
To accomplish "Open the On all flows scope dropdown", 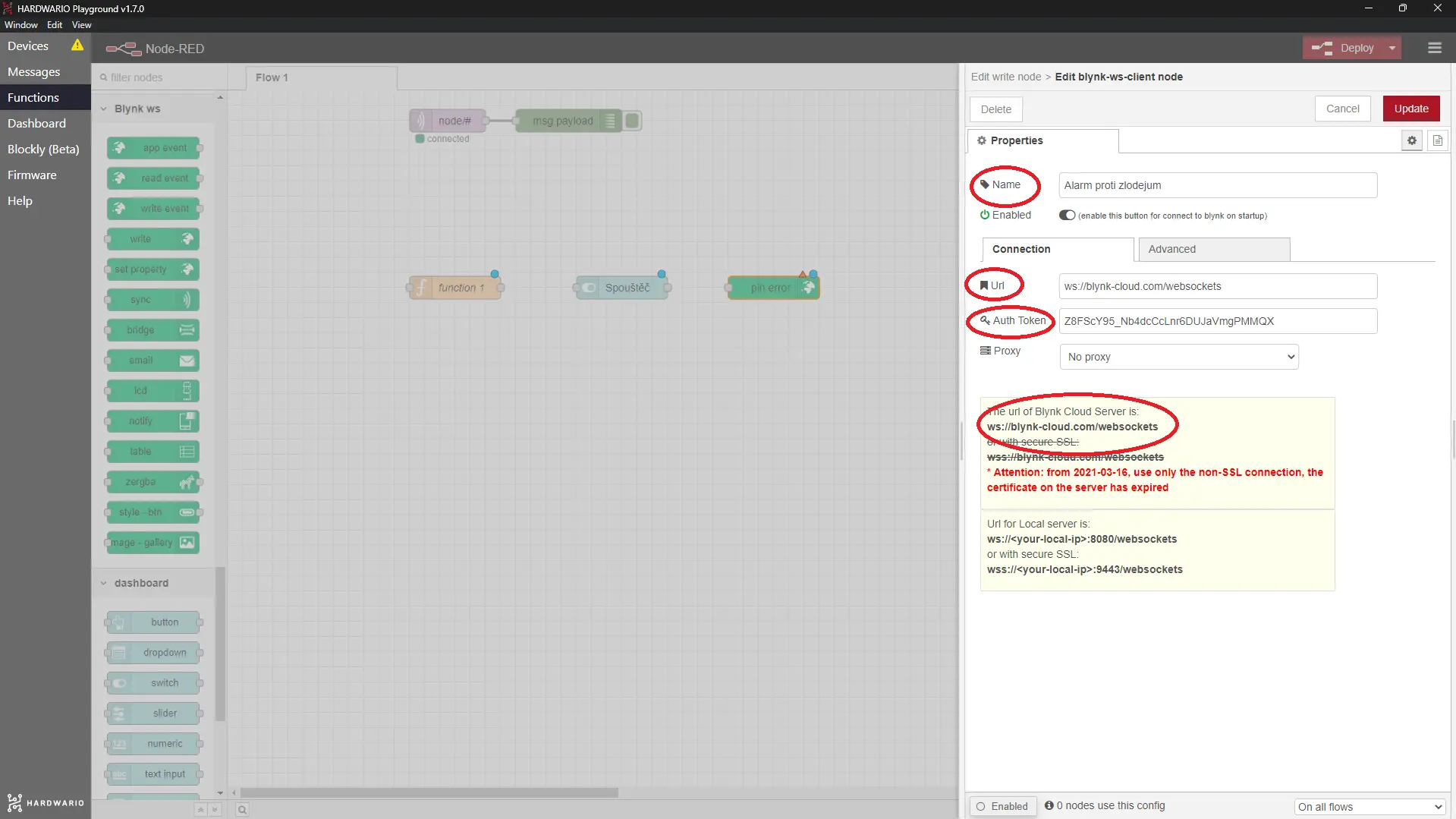I will click(x=1369, y=807).
